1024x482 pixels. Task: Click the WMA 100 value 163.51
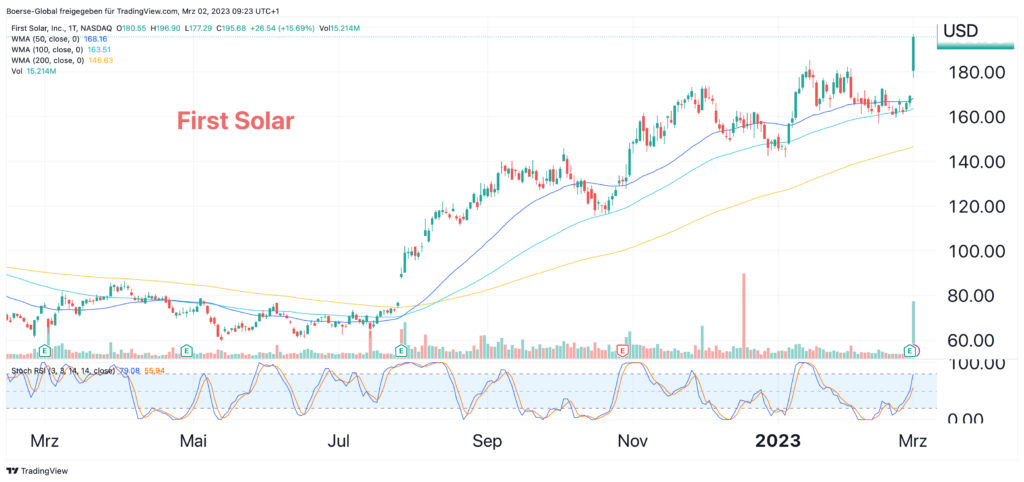click(x=99, y=49)
